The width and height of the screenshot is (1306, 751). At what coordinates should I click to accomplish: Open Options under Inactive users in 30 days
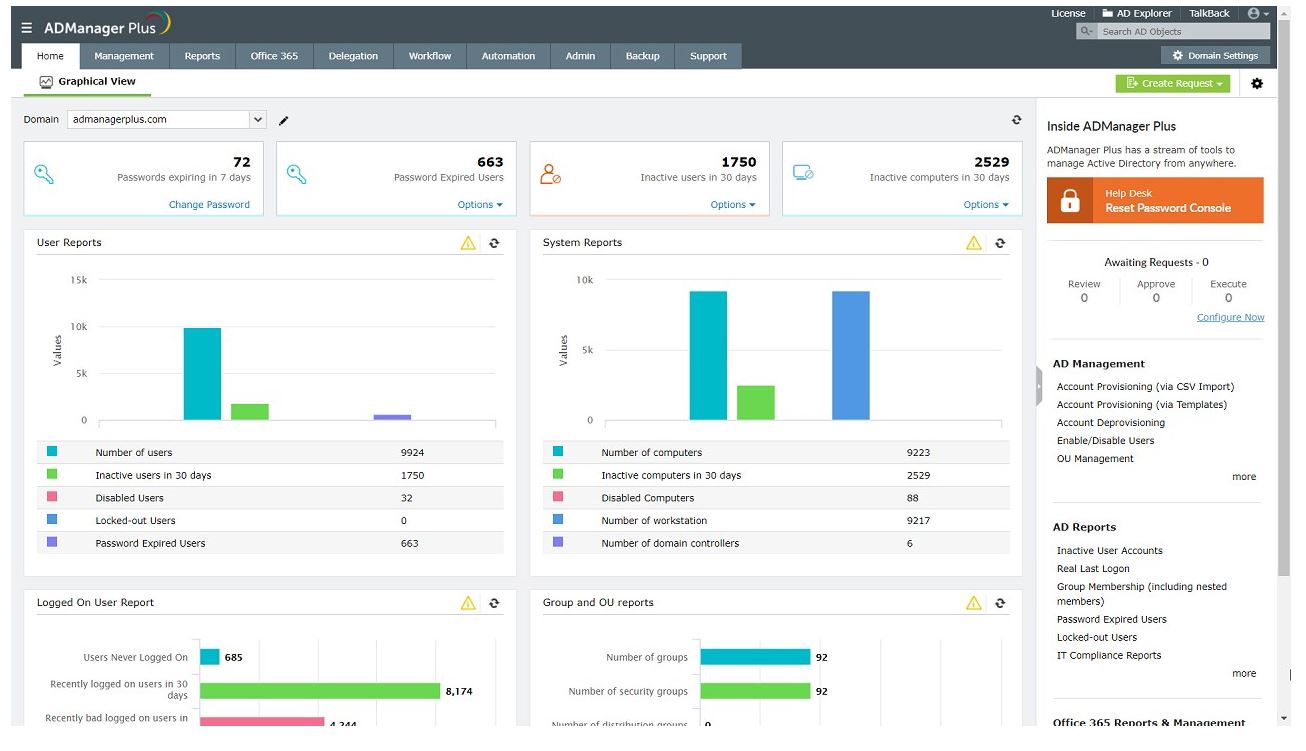[x=732, y=205]
